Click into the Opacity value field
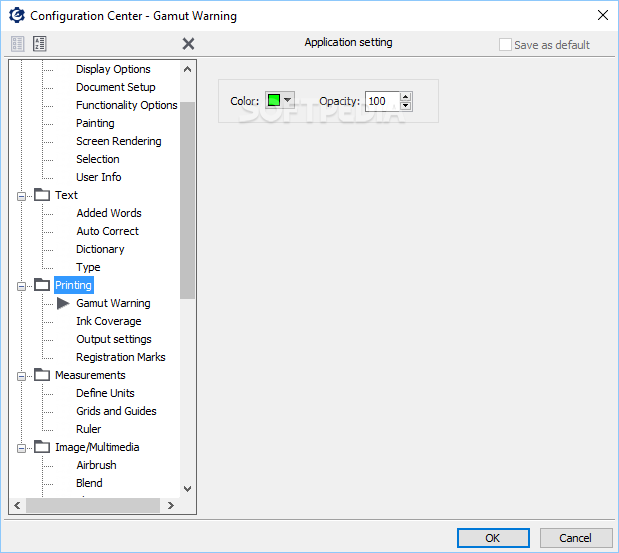This screenshot has width=619, height=553. pyautogui.click(x=382, y=101)
